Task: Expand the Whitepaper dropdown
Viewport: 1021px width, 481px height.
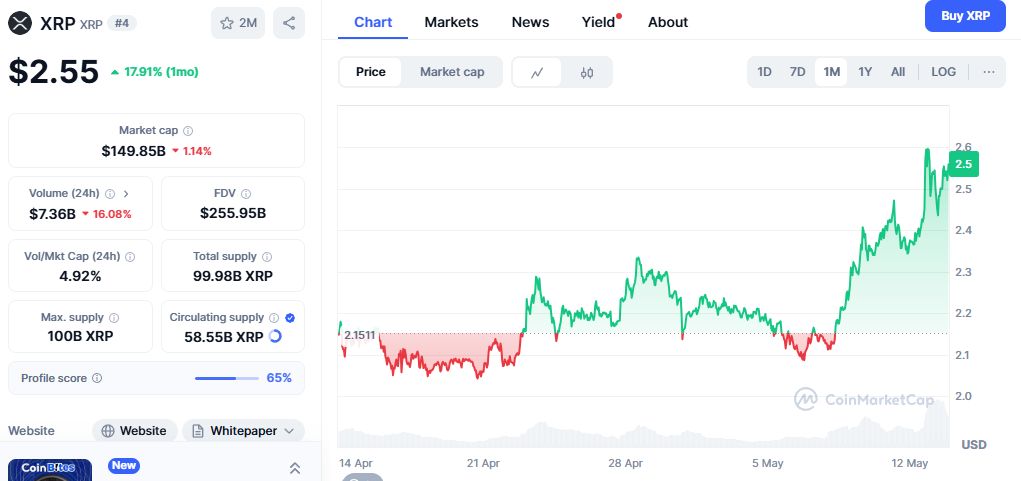Action: tap(244, 431)
